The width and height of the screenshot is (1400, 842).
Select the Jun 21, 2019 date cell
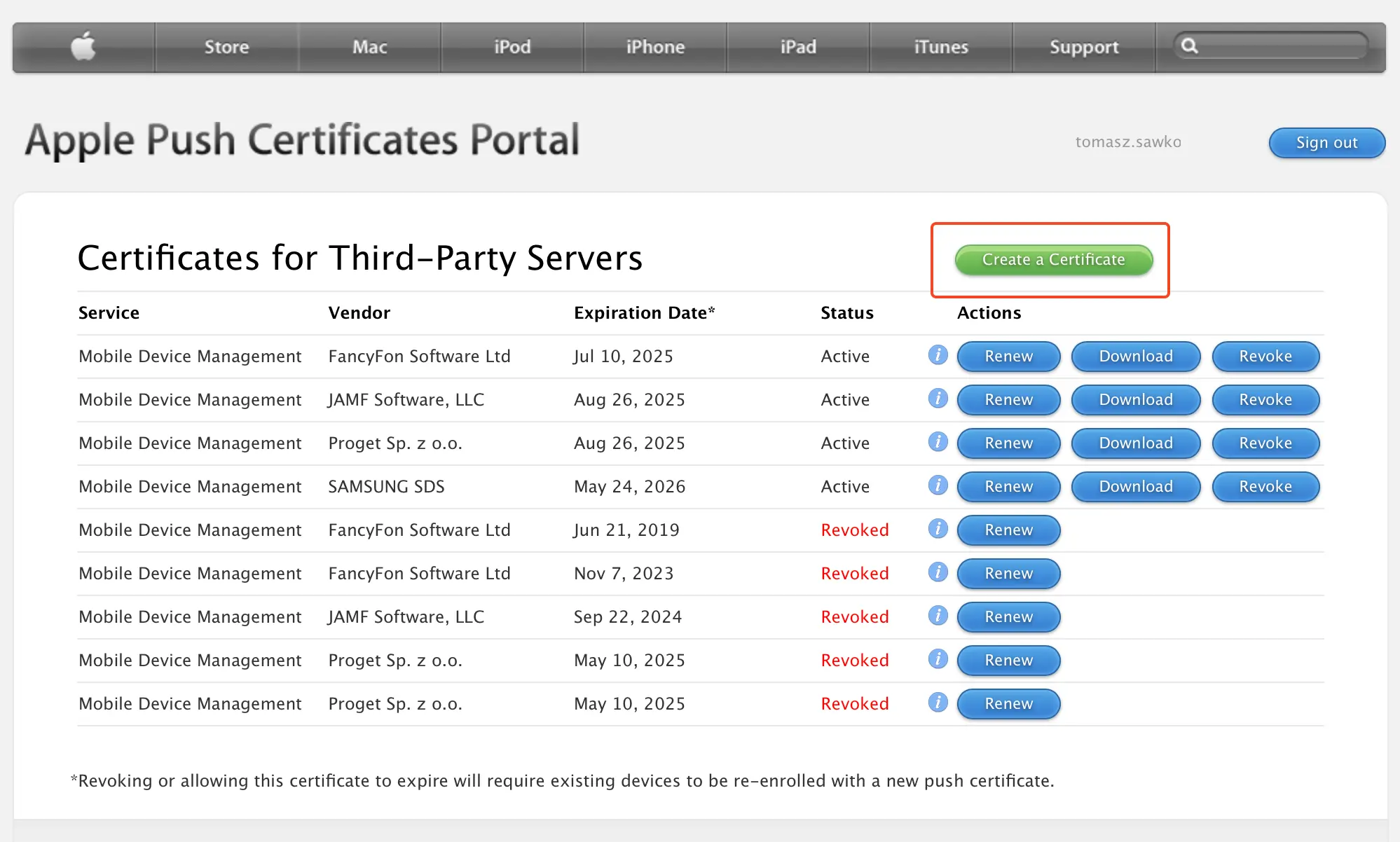click(626, 530)
